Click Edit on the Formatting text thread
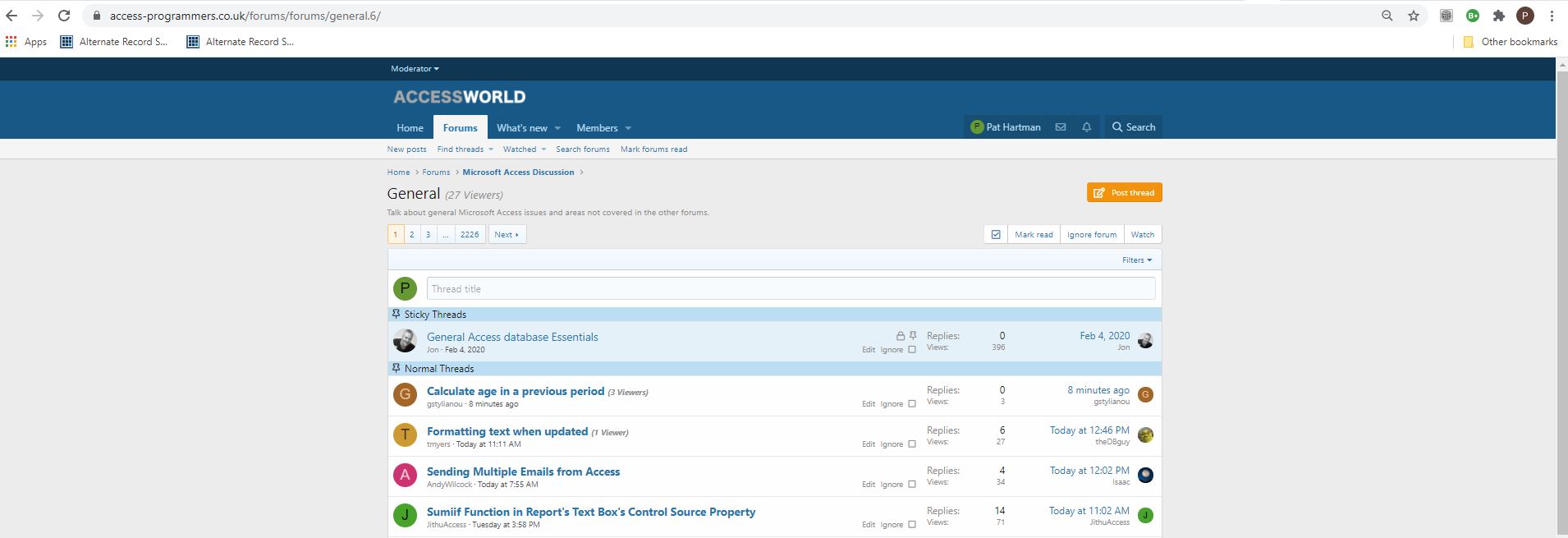 869,444
